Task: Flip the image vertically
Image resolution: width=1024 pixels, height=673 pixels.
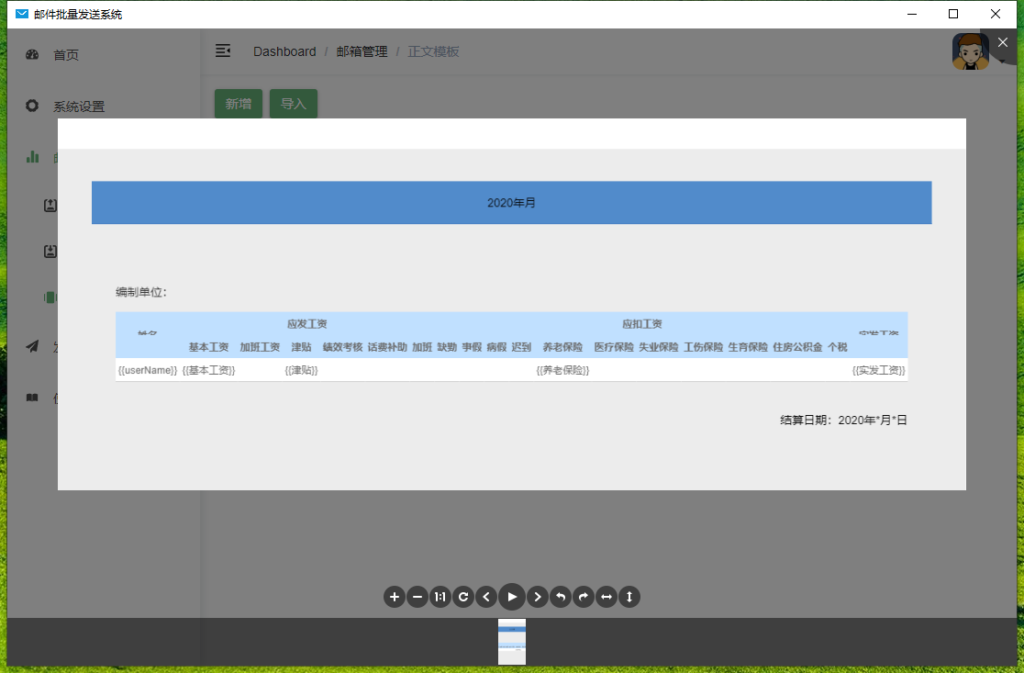Action: (629, 597)
